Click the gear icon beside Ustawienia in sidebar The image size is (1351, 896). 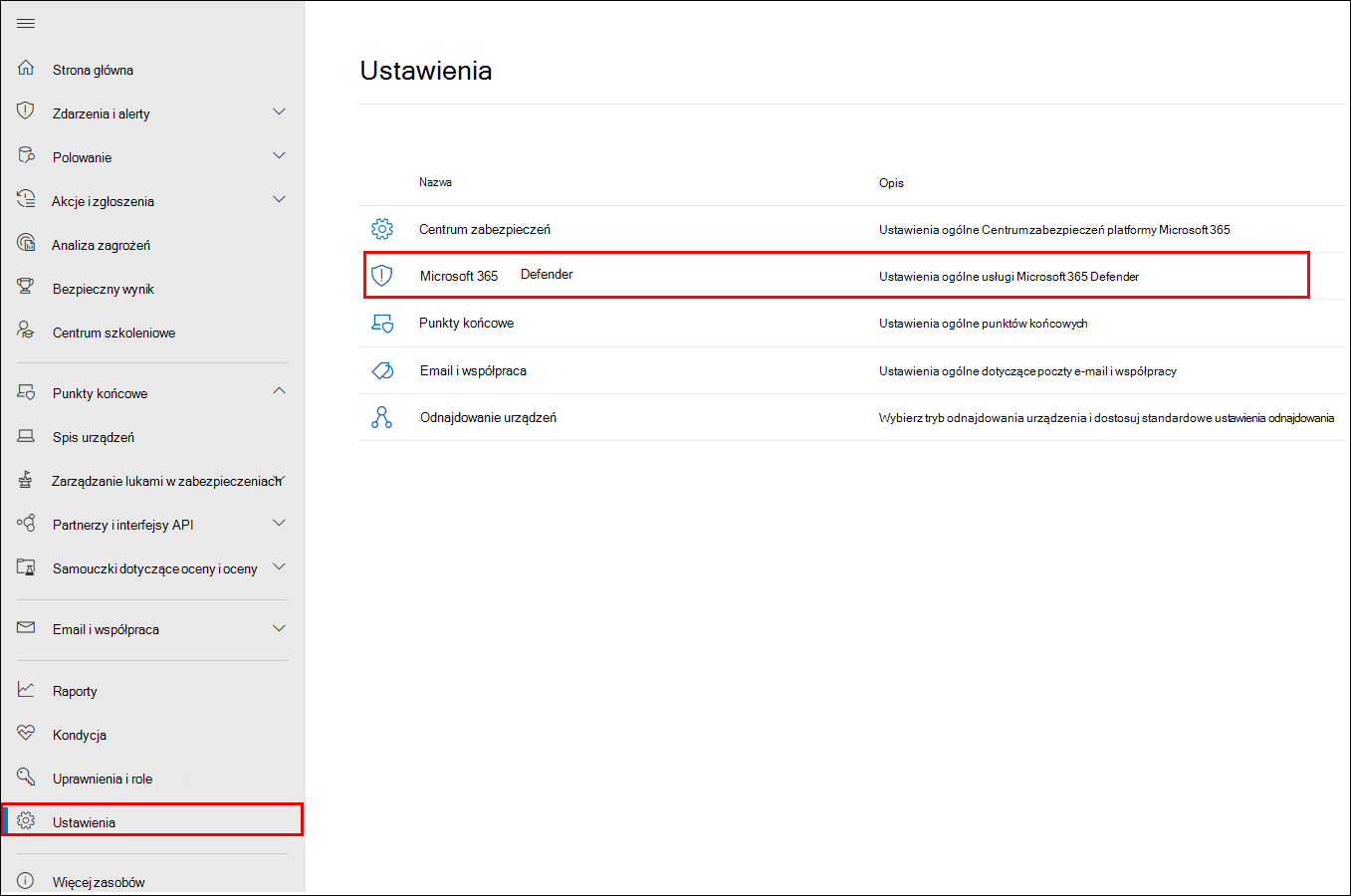tap(26, 821)
